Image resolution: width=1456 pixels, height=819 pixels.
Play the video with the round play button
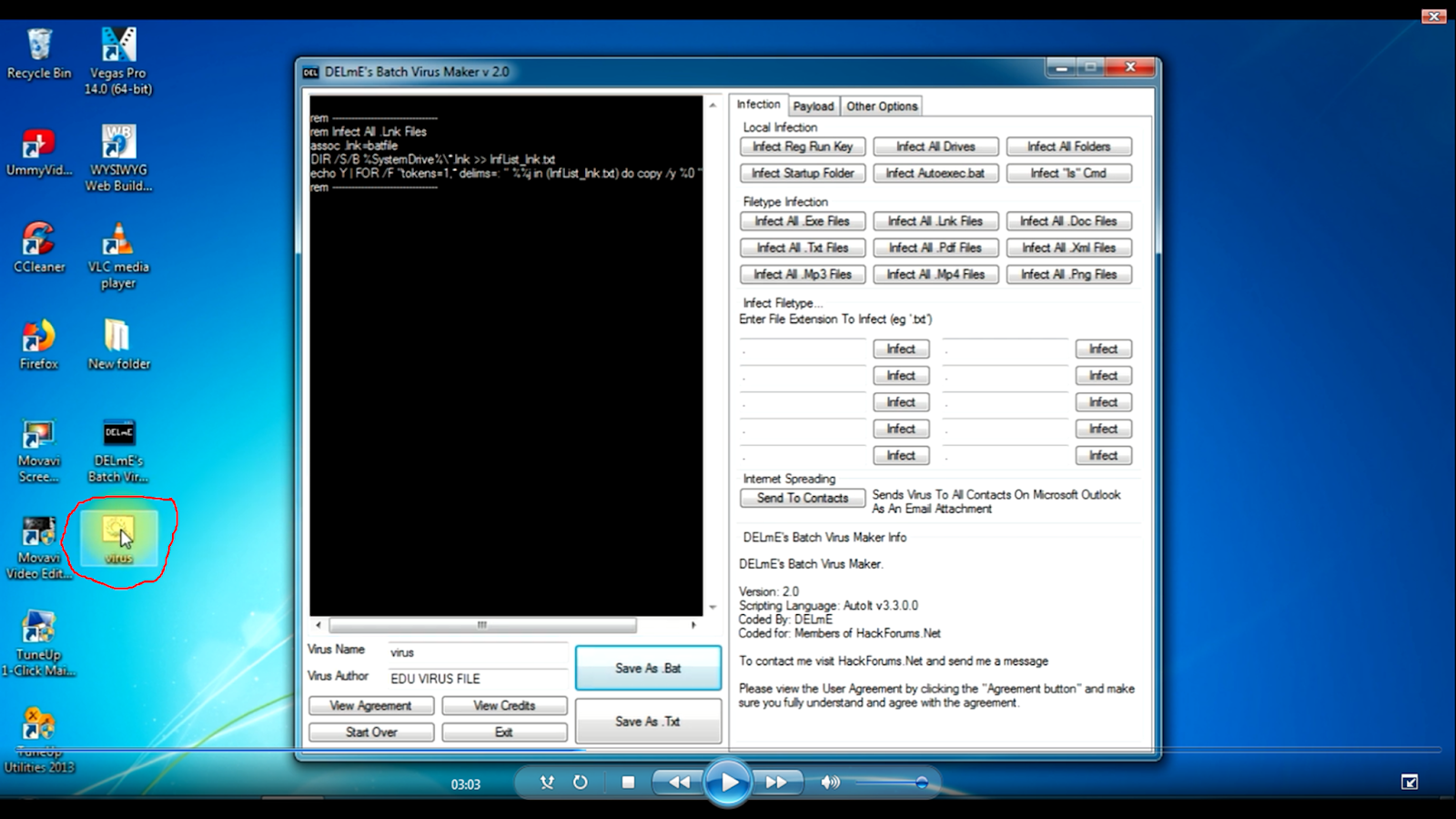(729, 782)
